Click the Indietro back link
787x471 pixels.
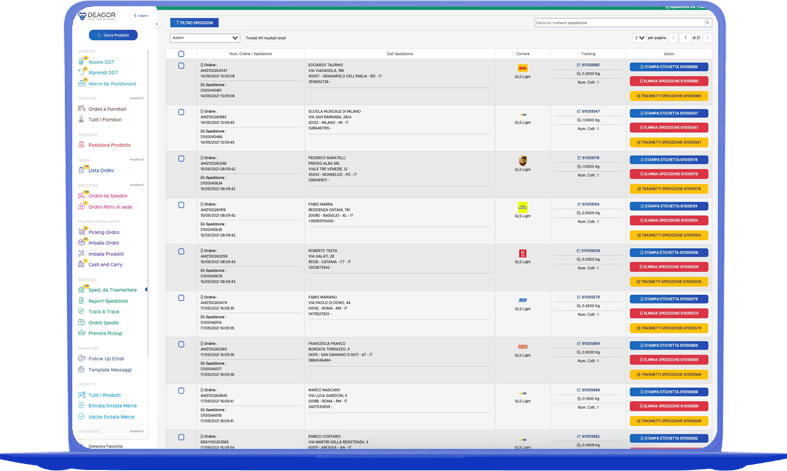pyautogui.click(x=141, y=16)
